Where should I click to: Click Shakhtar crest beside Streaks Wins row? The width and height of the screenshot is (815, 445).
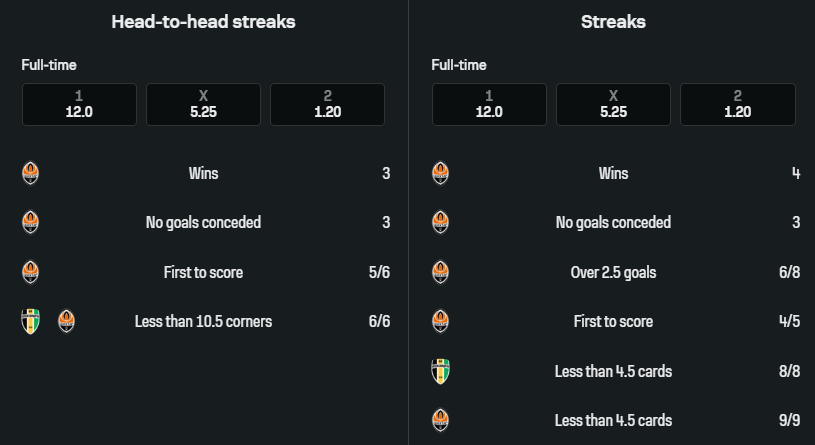440,173
